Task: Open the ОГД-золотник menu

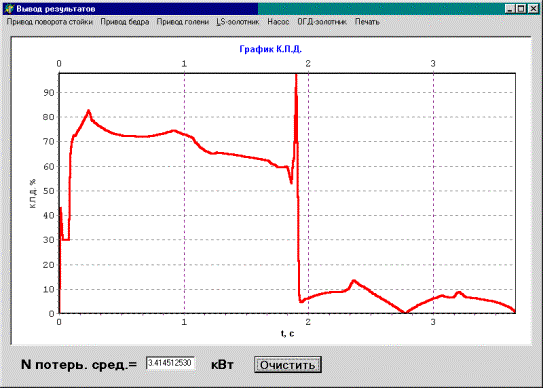Action: click(322, 22)
